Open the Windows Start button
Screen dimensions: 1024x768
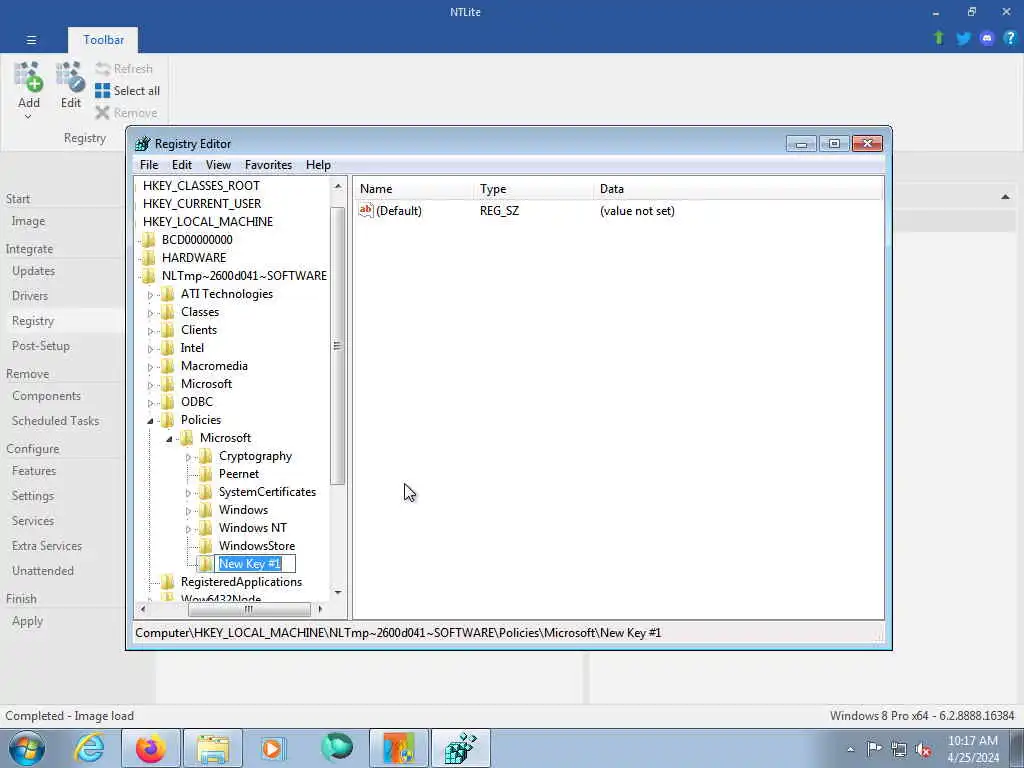pos(27,748)
